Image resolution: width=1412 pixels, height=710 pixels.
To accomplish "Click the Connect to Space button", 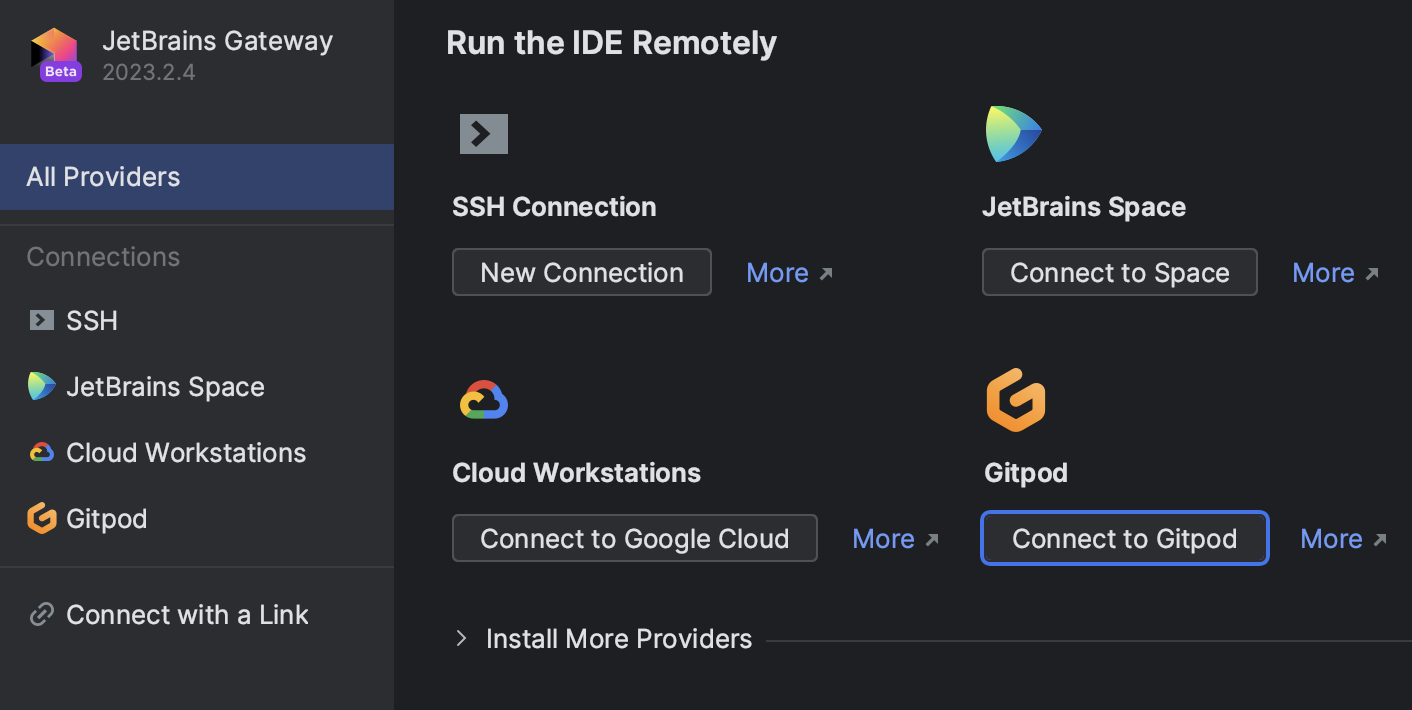I will [1119, 272].
